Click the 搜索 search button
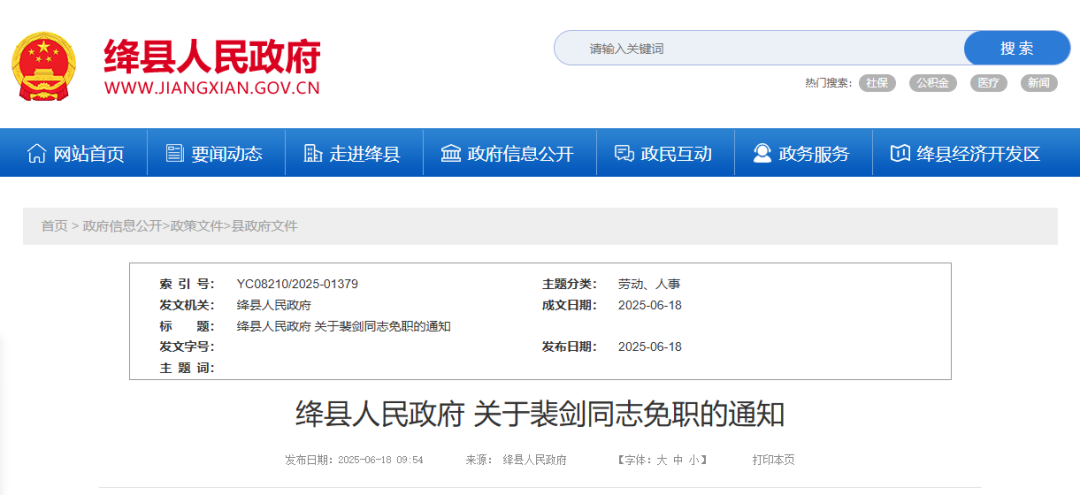This screenshot has width=1080, height=495. tap(1017, 48)
